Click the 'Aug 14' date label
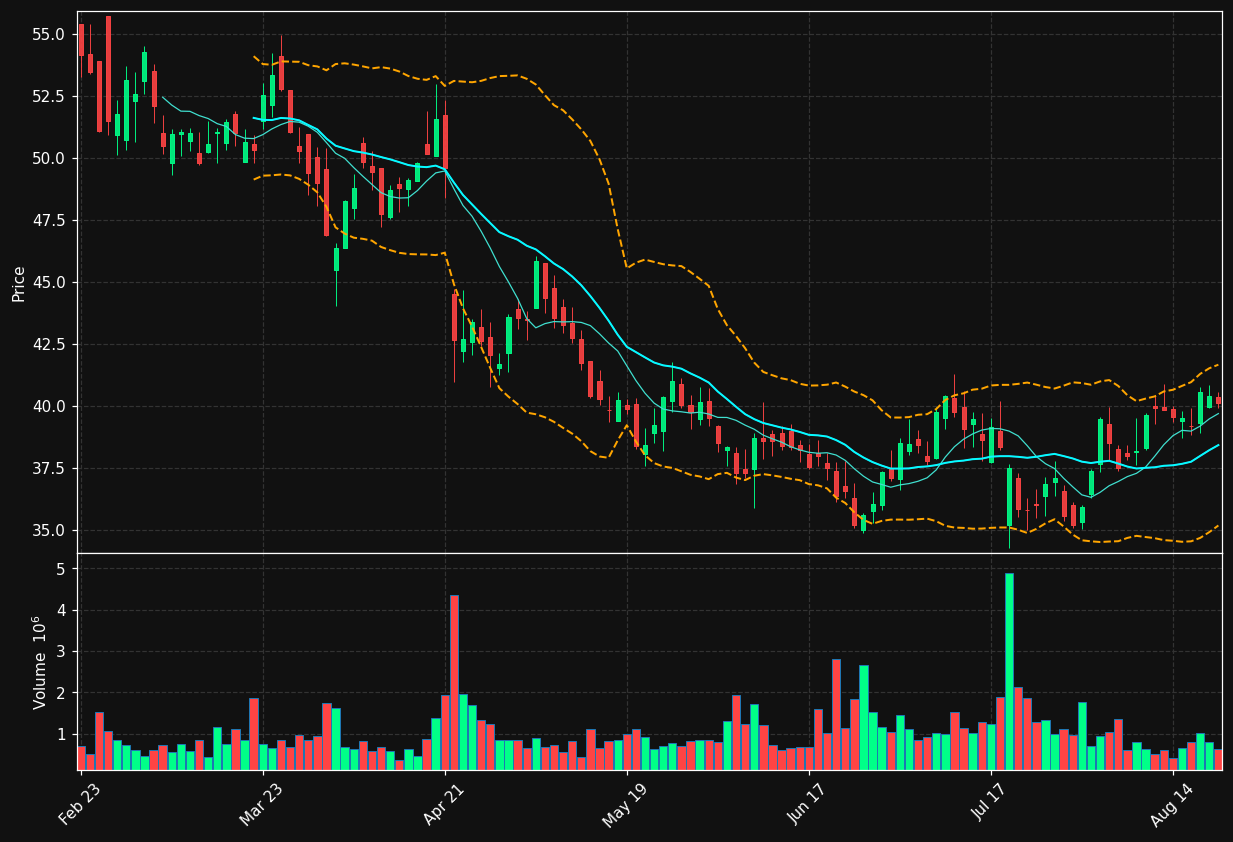Screen dimensions: 1233x842 1171,805
